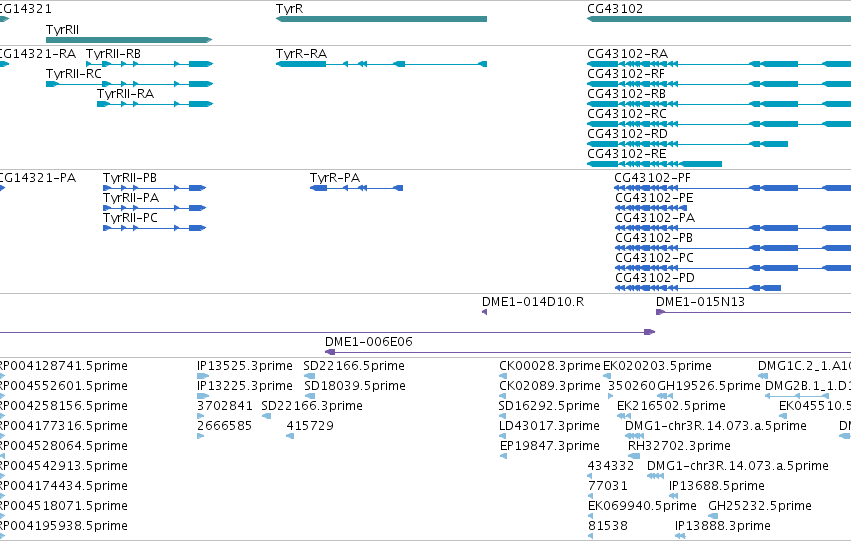Select the SD22166.5prime EST
Viewport: 851px width, 541px height.
tap(309, 376)
